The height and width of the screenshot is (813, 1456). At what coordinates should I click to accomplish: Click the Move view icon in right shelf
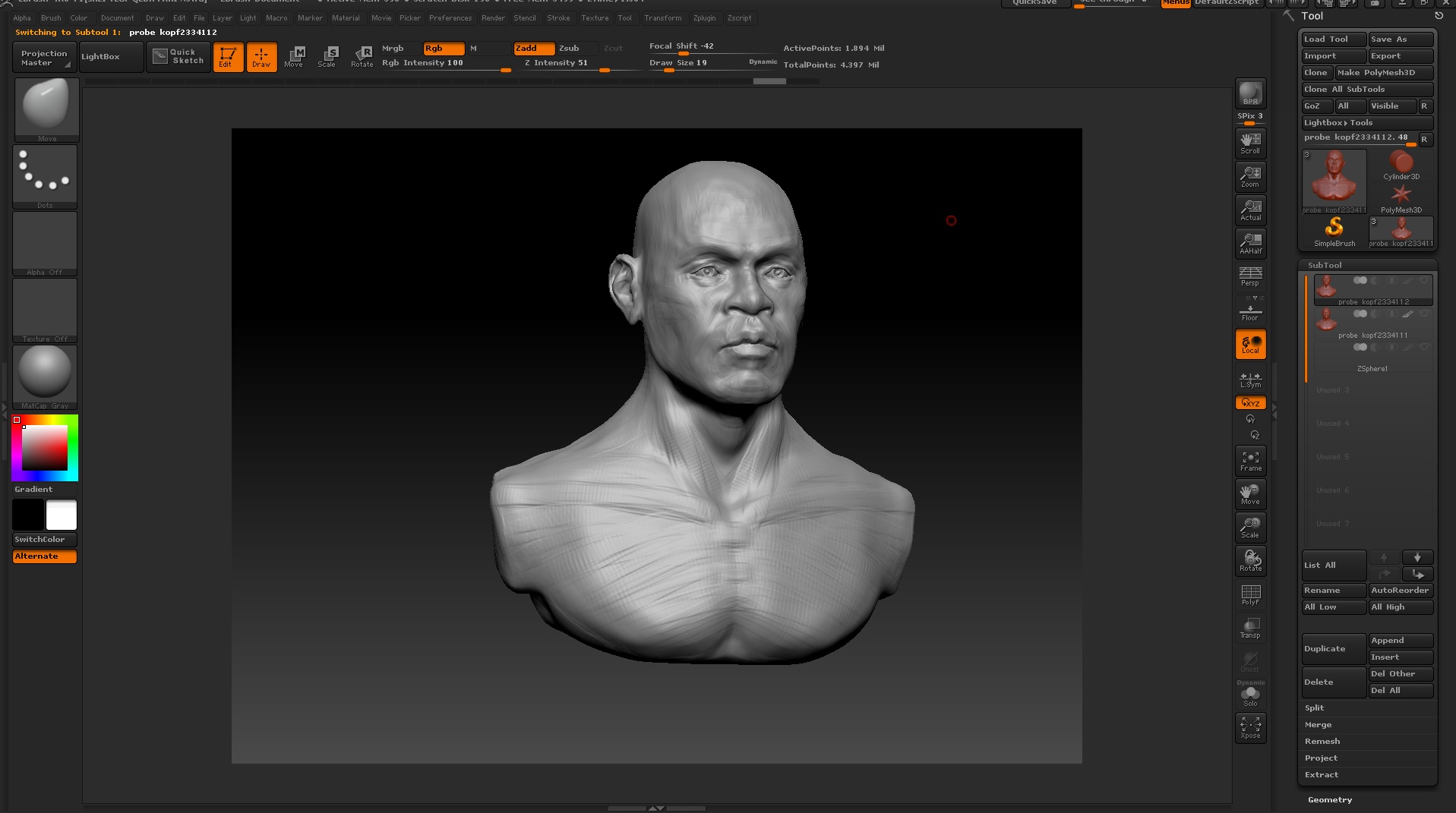(x=1250, y=494)
